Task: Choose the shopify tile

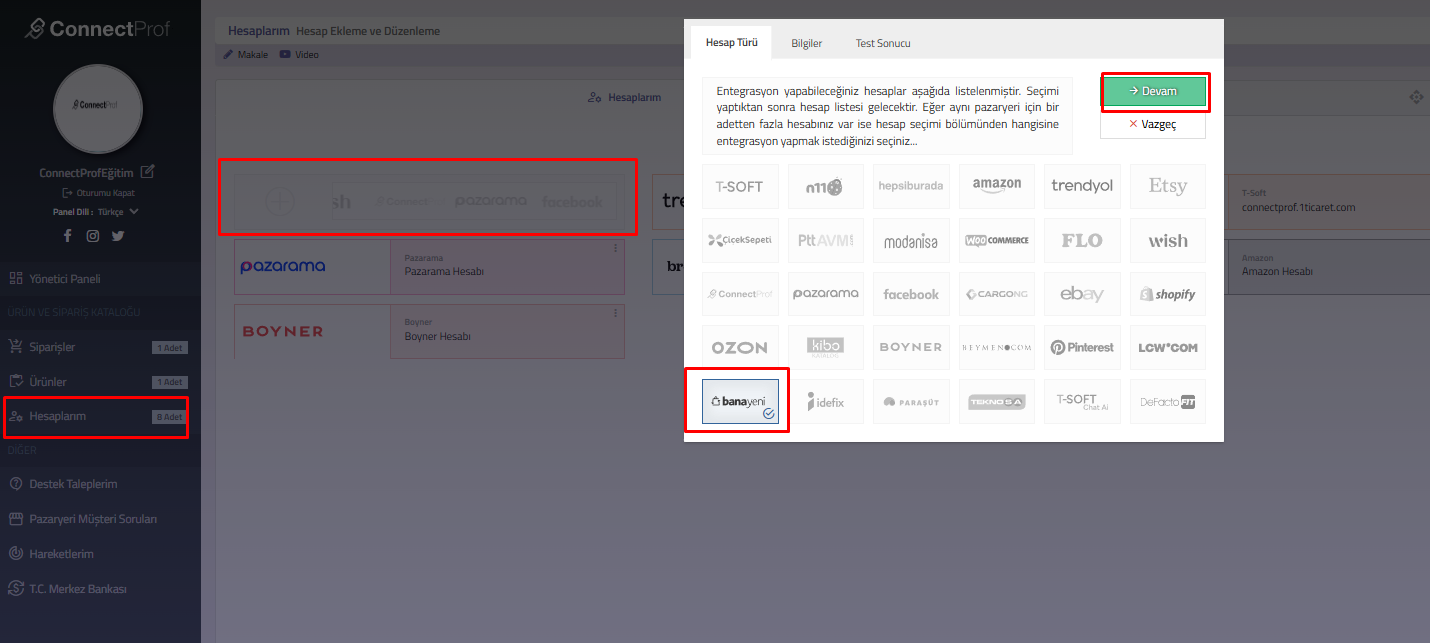Action: tap(1168, 294)
